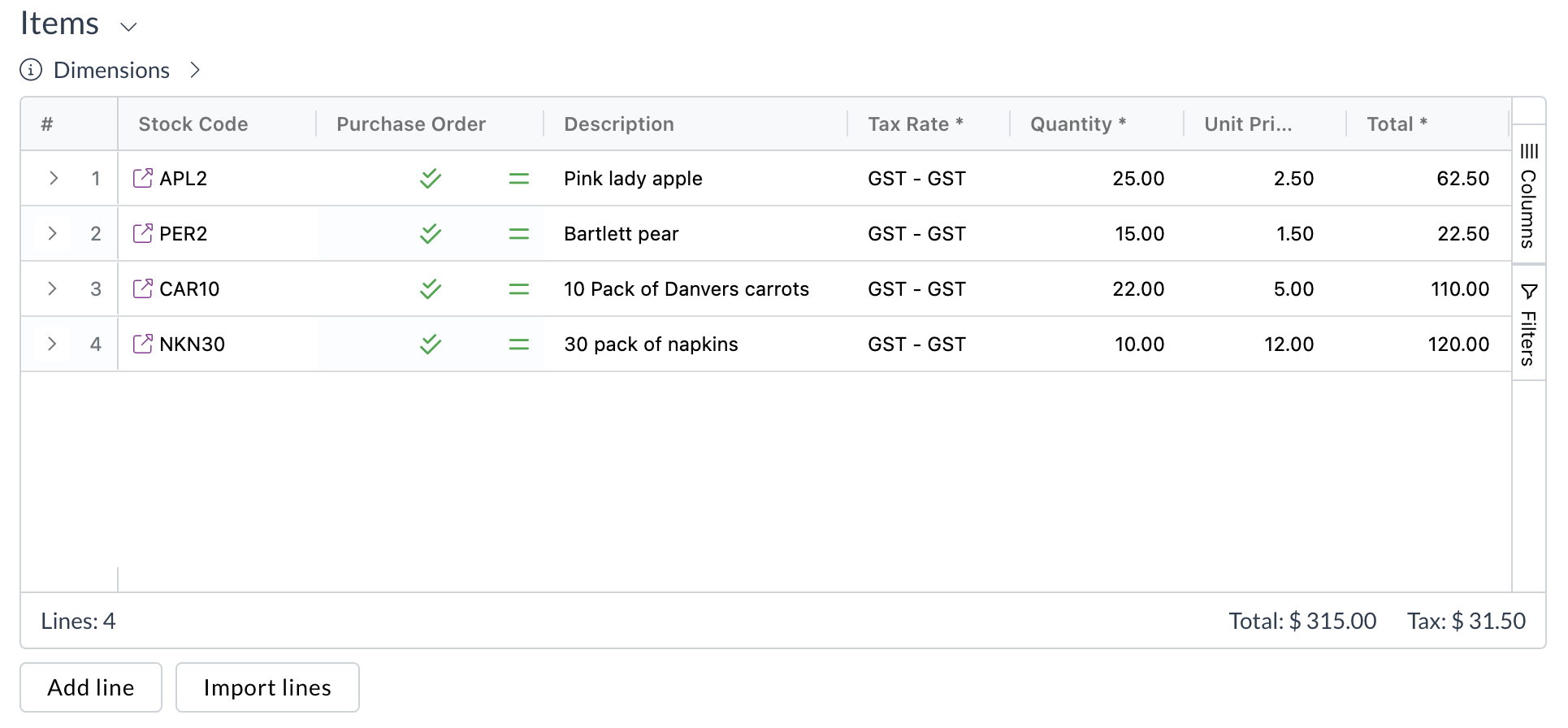This screenshot has height=728, width=1568.
Task: Sort by the Stock Code column header
Action: (x=193, y=124)
